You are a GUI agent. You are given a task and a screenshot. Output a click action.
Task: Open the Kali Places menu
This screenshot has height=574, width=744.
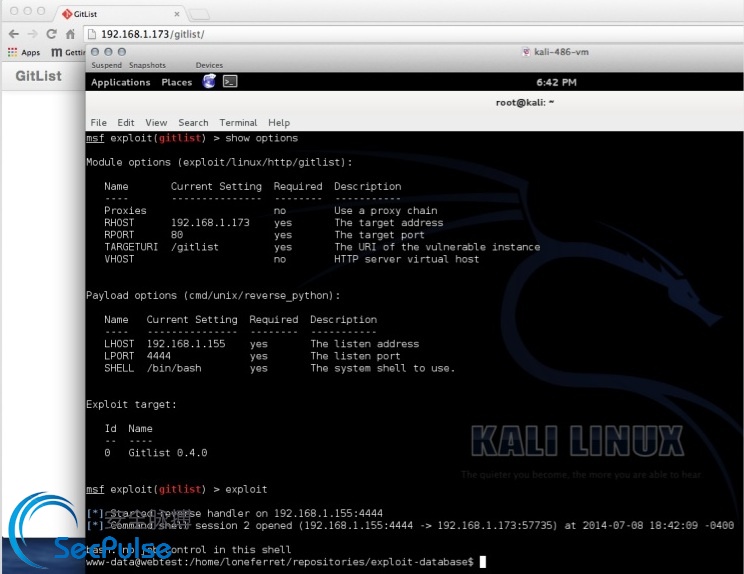(x=177, y=82)
